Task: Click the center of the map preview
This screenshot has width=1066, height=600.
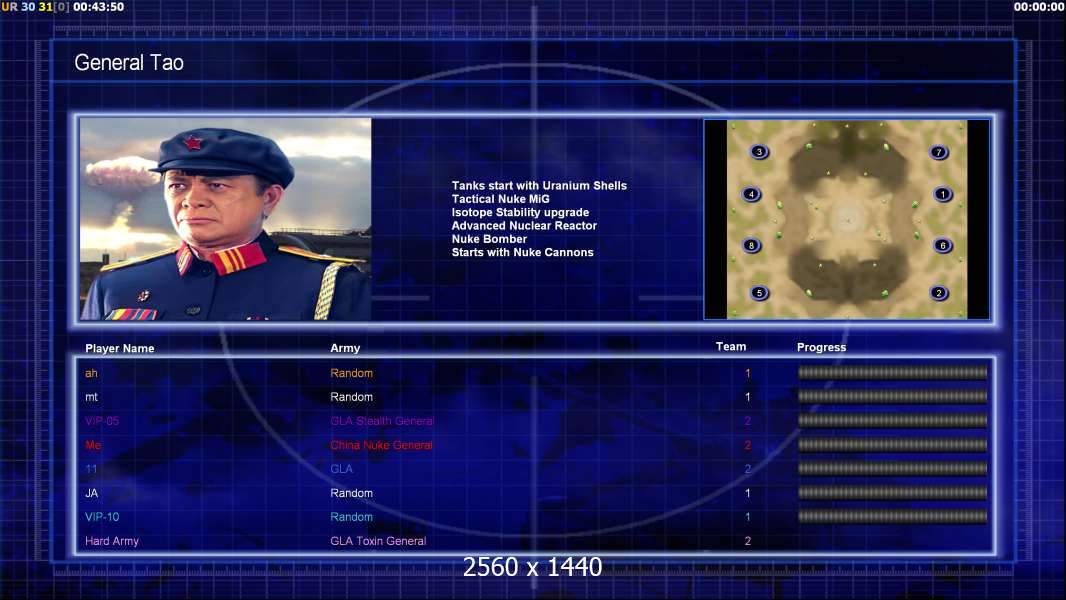Action: point(847,219)
